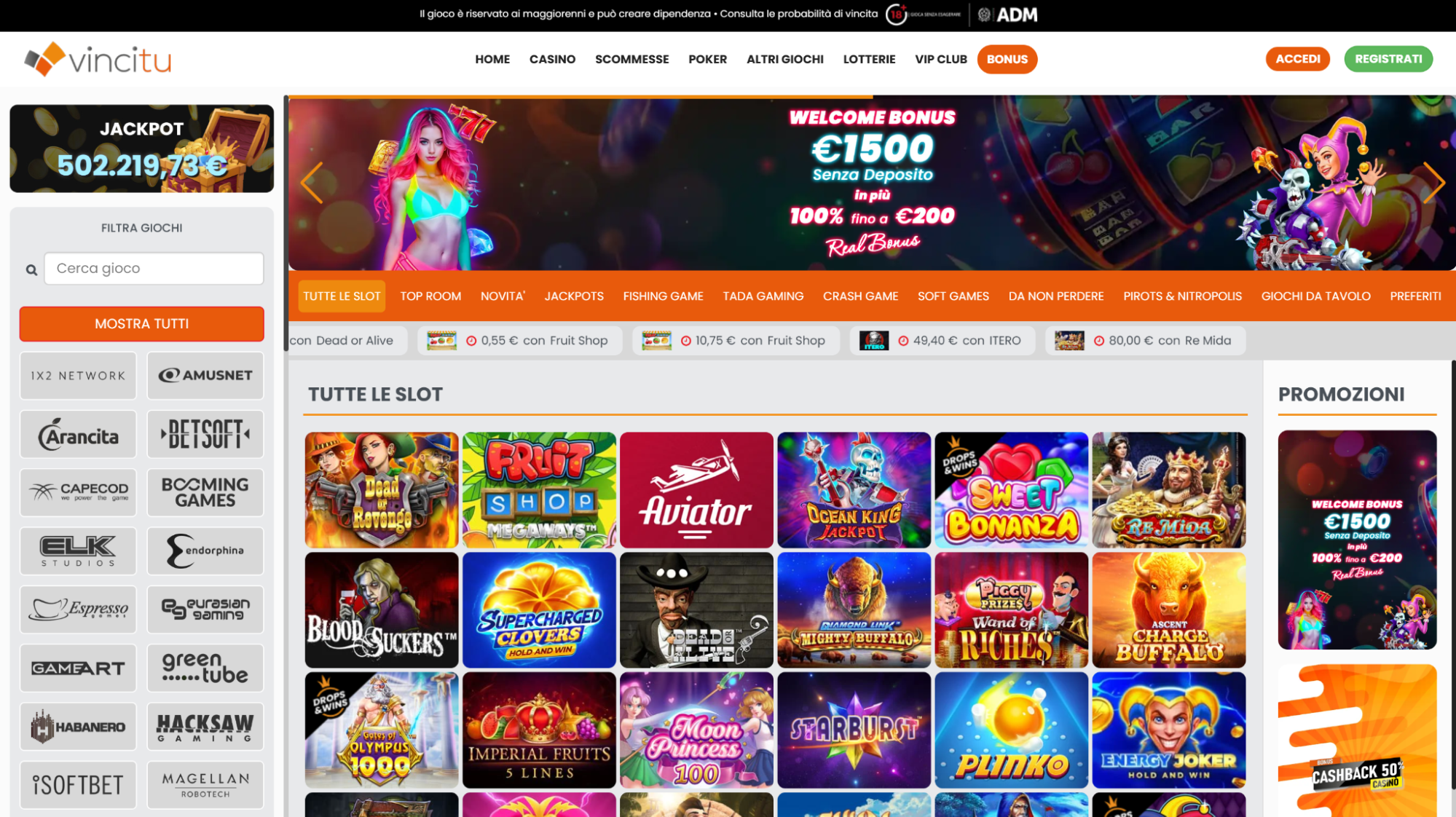Image resolution: width=1456 pixels, height=817 pixels.
Task: Click the REGISTRATI button
Action: pos(1388,59)
